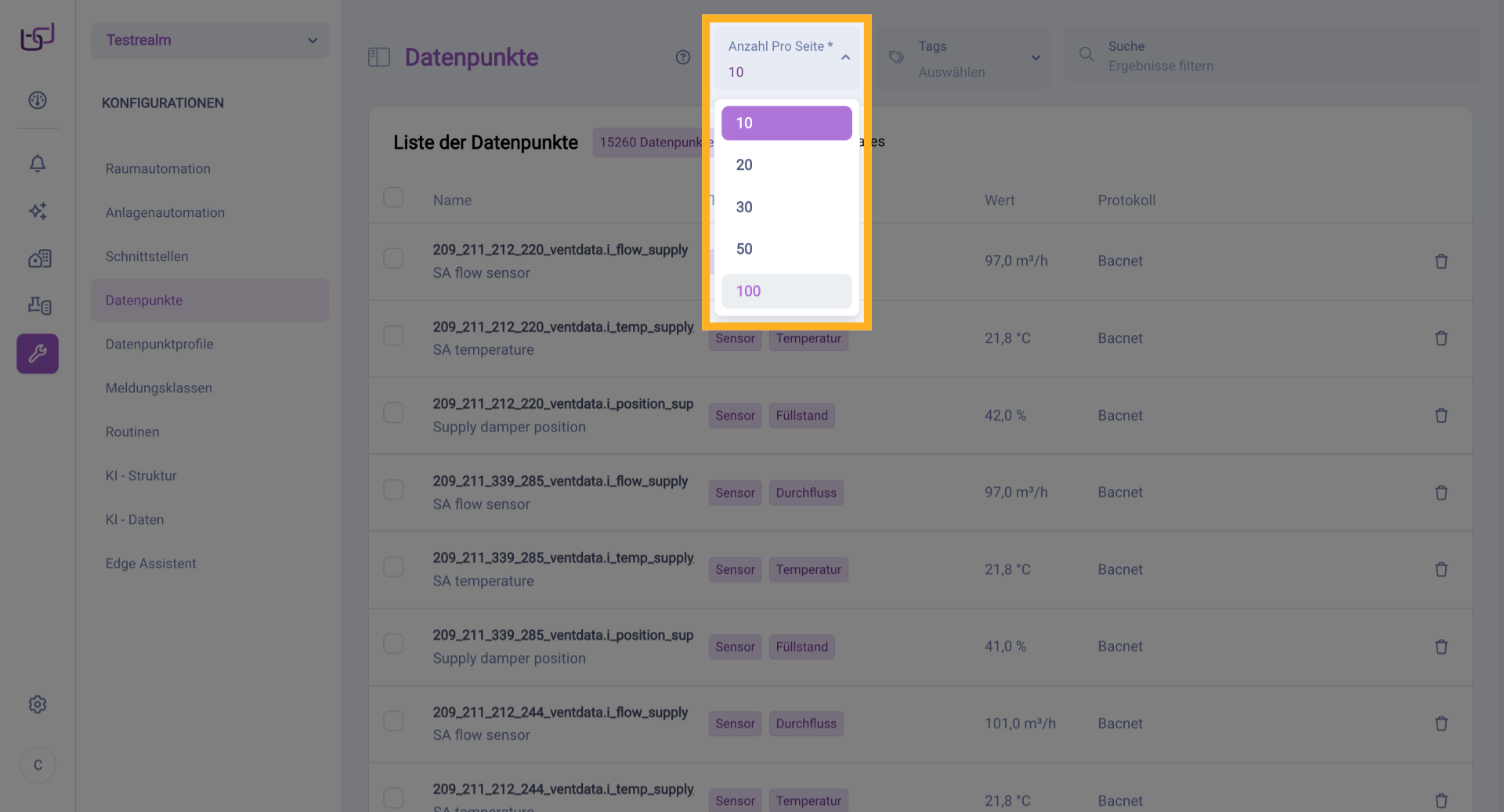Screen dimensions: 1504x812
Task: Go to Raumautomation configuration page
Action: 158,169
